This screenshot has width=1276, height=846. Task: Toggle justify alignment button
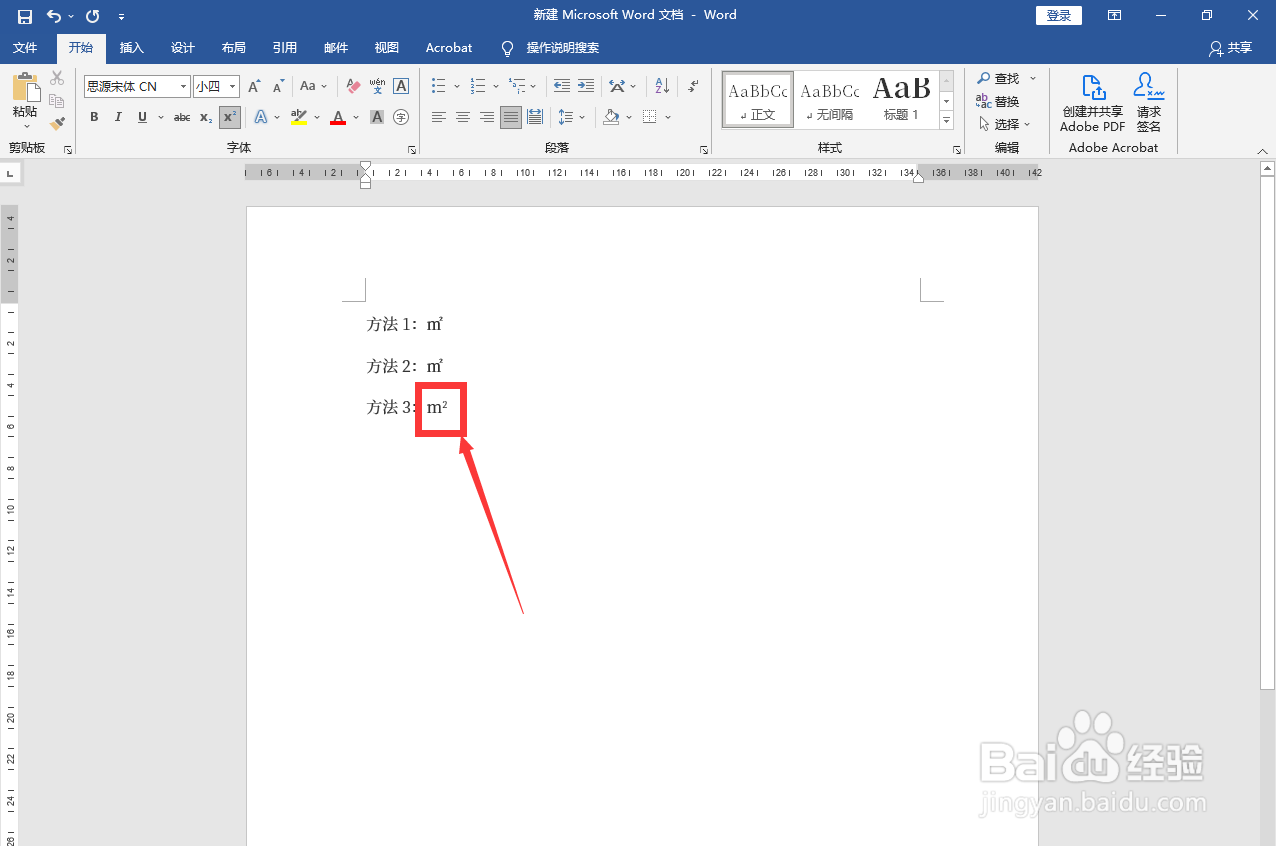pos(511,117)
